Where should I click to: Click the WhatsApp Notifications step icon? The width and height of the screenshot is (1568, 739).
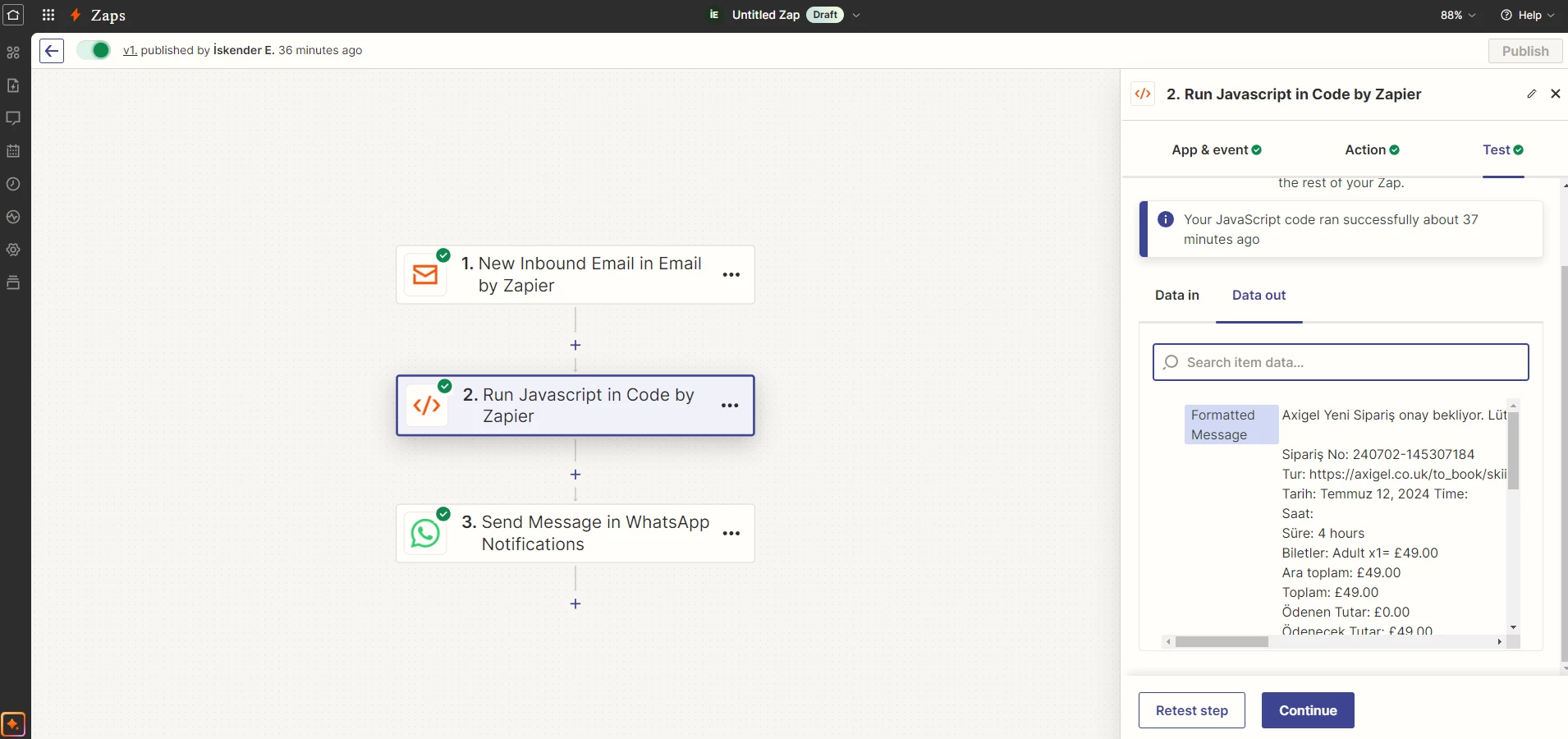[x=425, y=533]
